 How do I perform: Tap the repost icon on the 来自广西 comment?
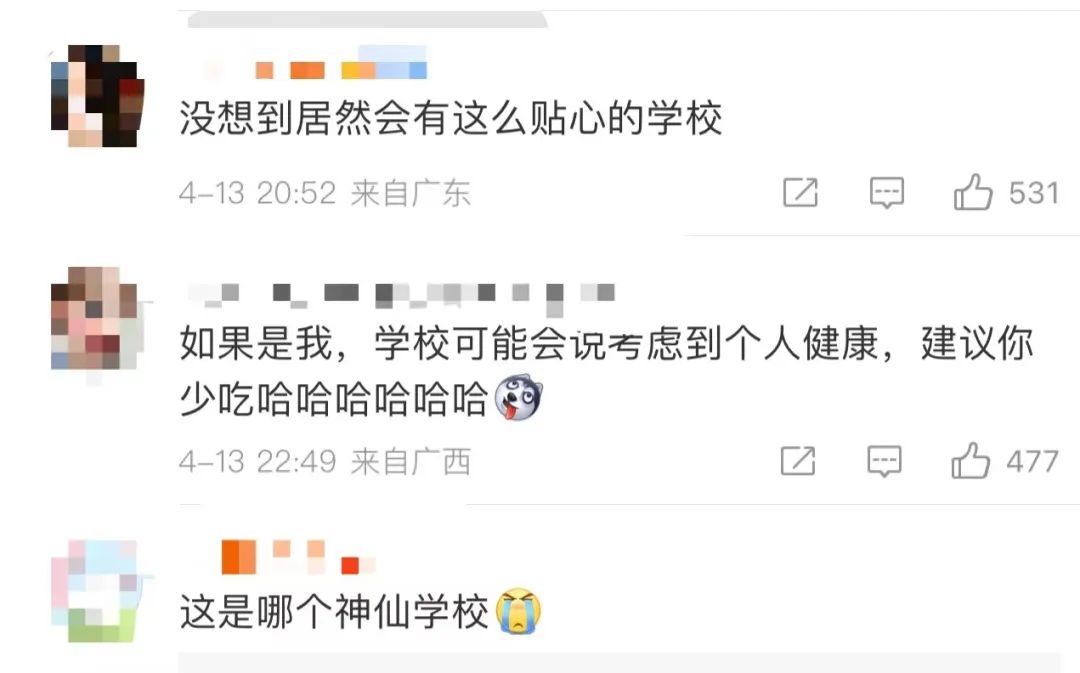pyautogui.click(x=798, y=461)
